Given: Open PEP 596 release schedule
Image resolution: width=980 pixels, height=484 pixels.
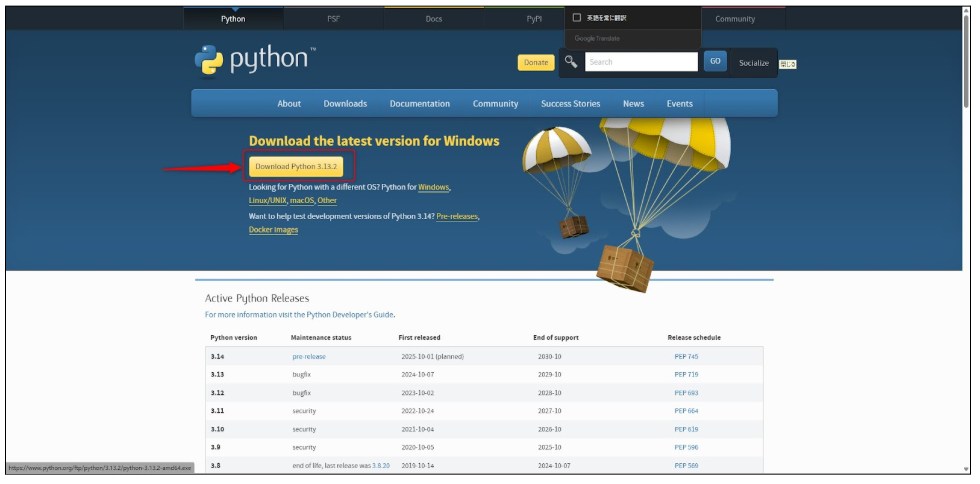Looking at the screenshot, I should coord(686,447).
